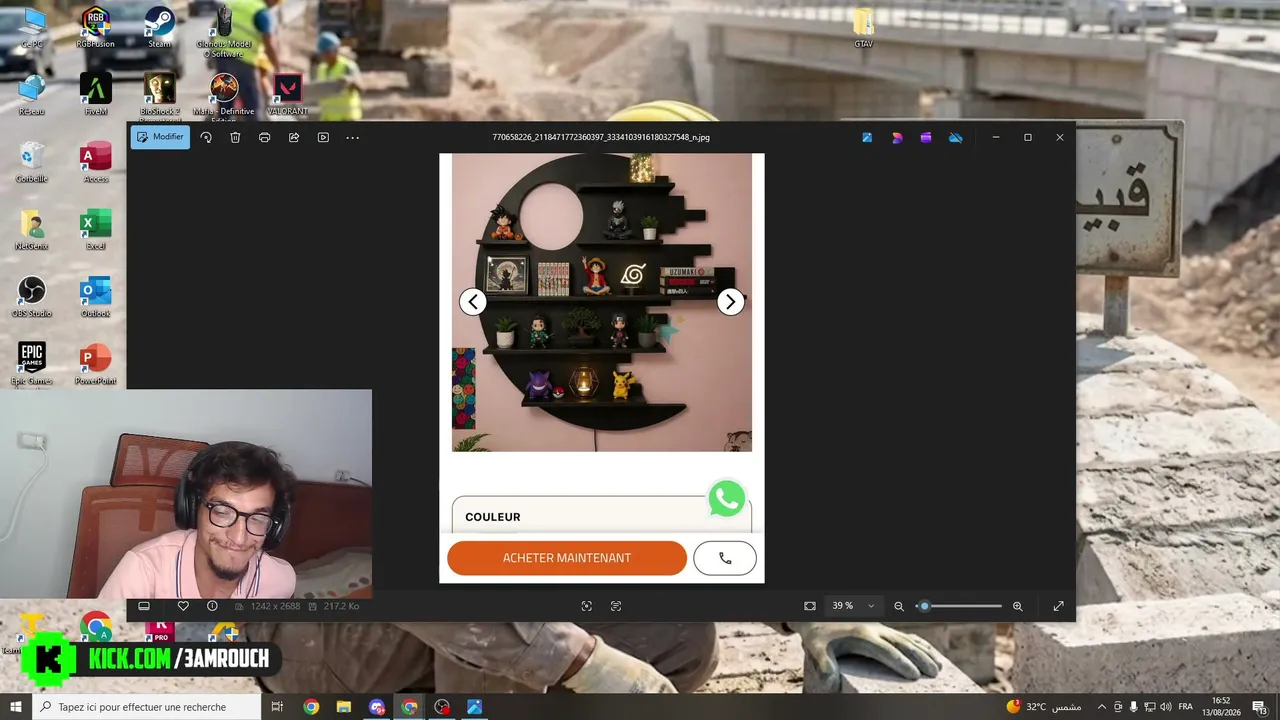Open the 39 % zoom dropdown
Viewport: 1280px width, 720px height.
pyautogui.click(x=853, y=606)
